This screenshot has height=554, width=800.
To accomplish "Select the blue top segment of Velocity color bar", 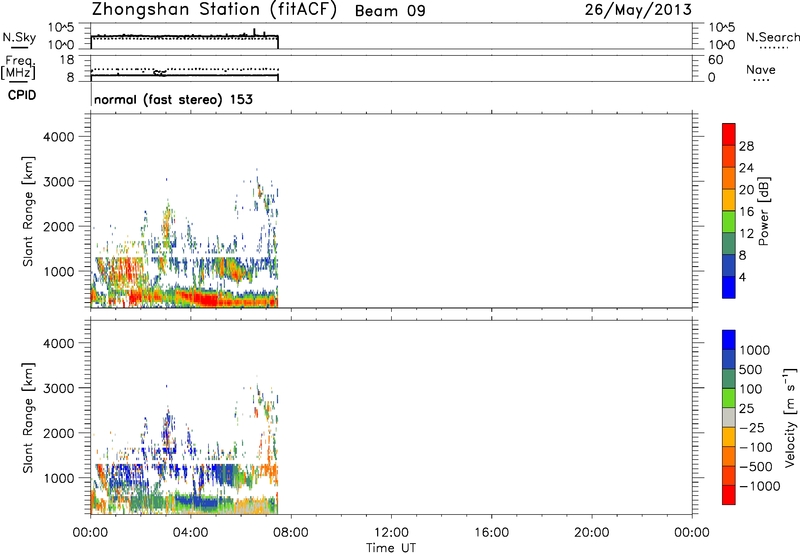I will coord(729,340).
